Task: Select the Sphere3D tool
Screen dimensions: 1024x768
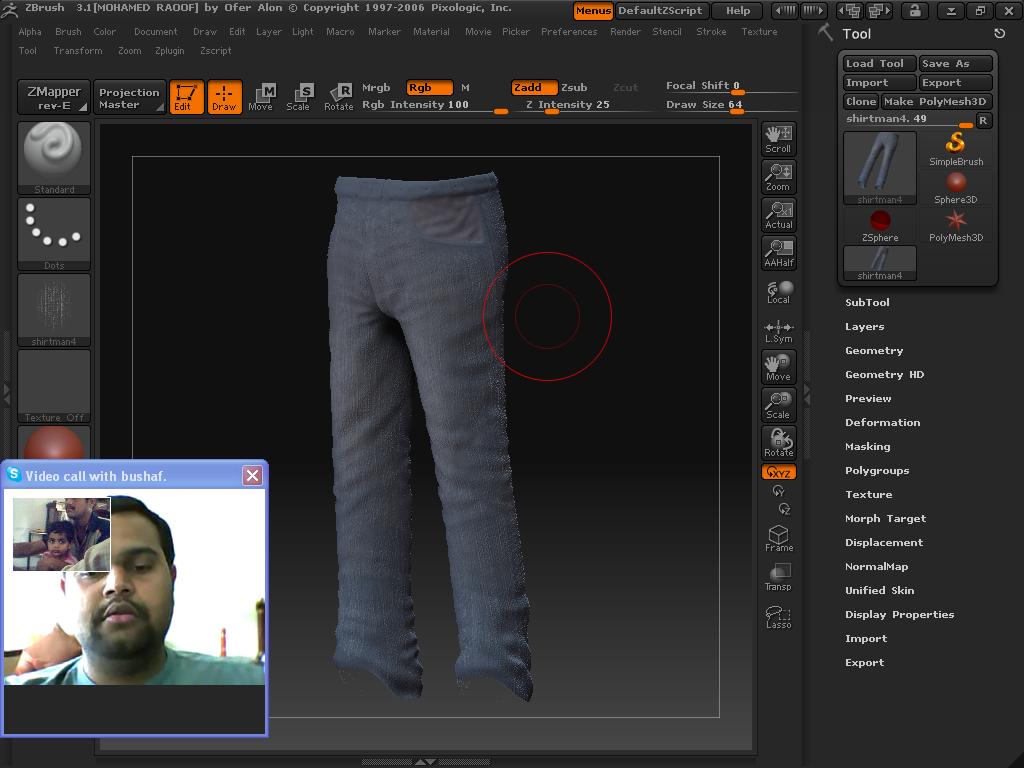Action: pos(956,187)
